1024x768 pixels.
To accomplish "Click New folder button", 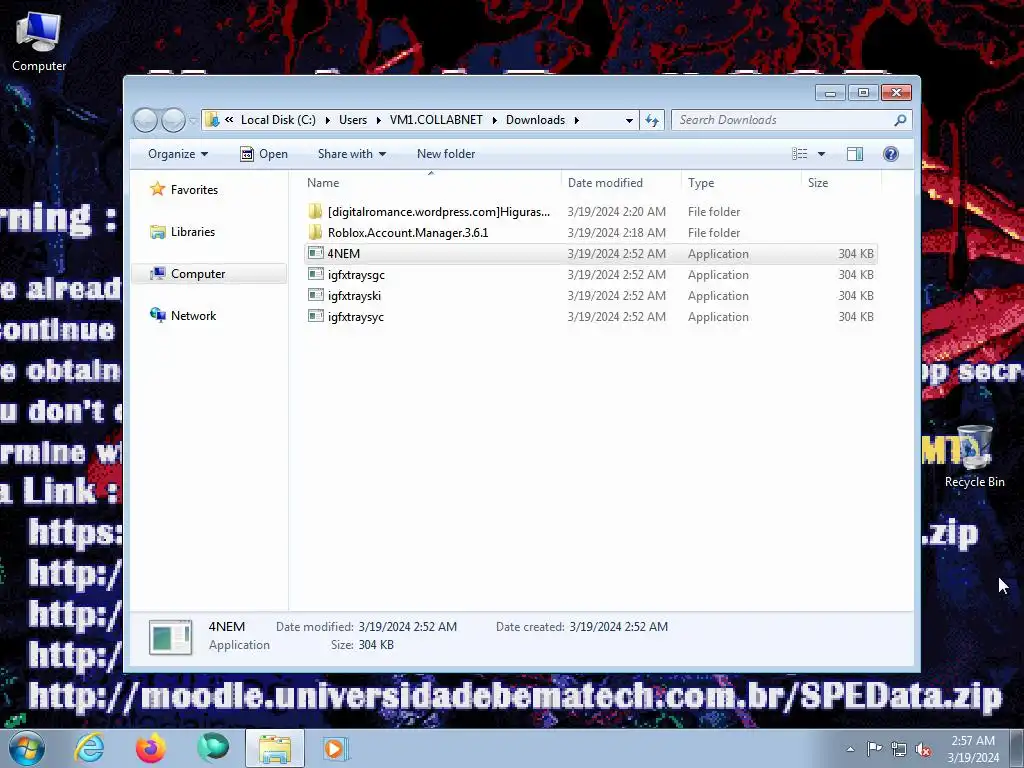I will (446, 154).
